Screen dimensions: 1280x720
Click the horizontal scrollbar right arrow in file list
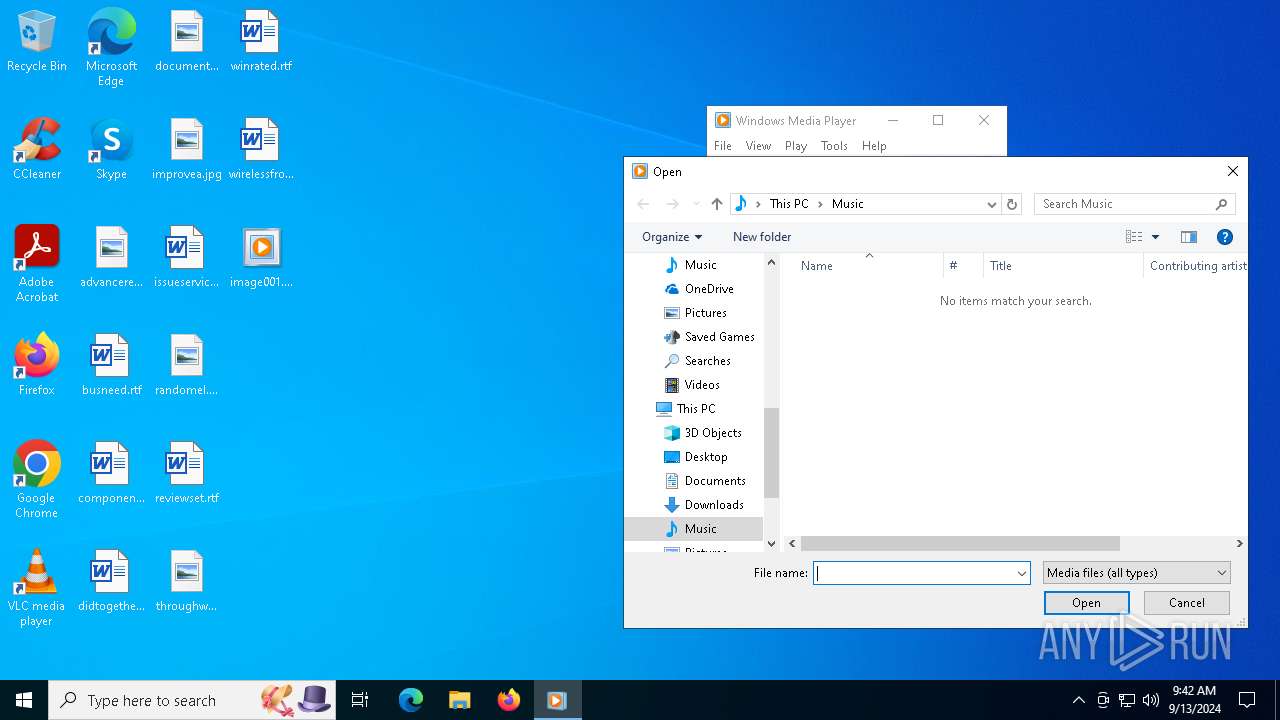click(x=1240, y=544)
